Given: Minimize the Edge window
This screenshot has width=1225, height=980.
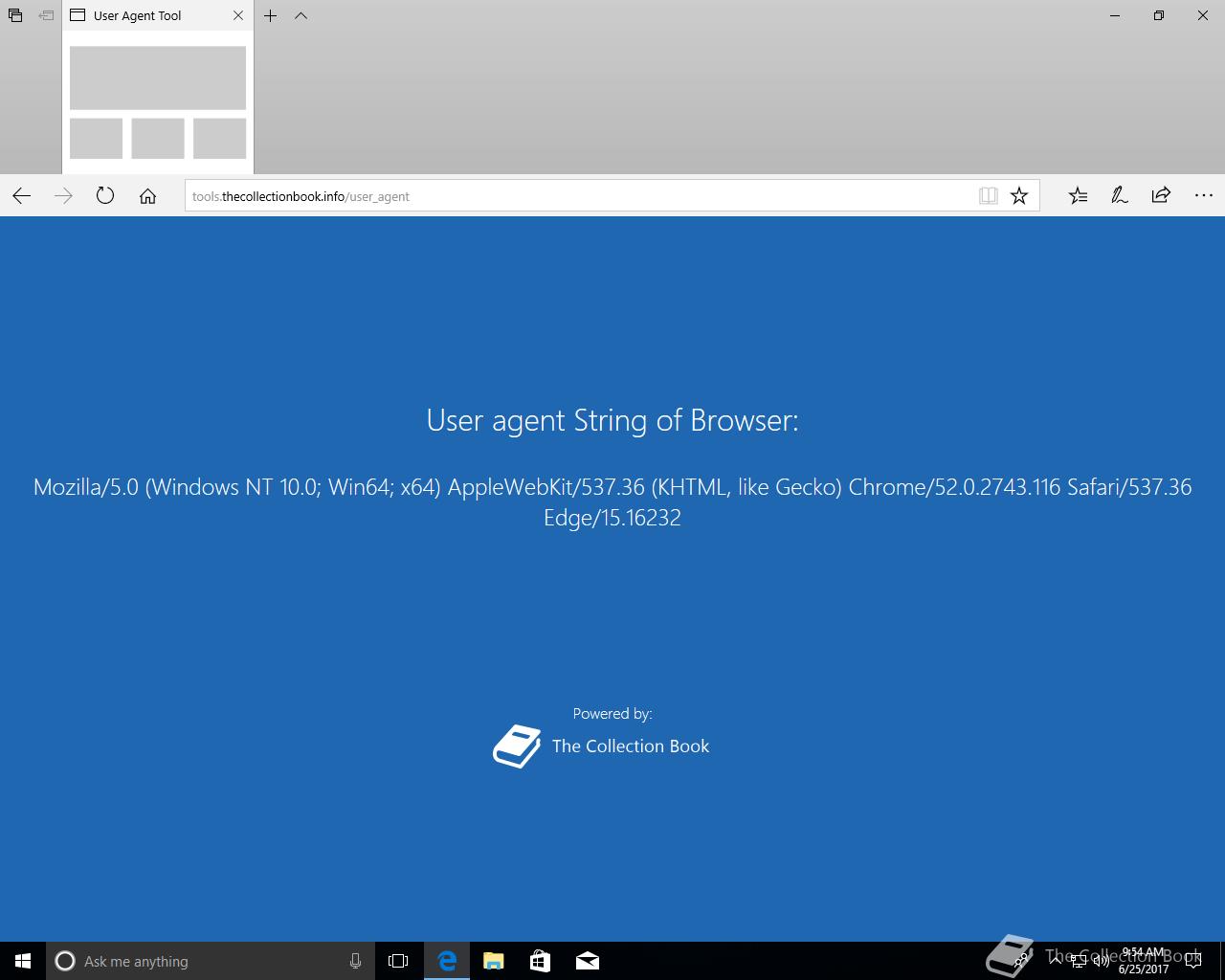Looking at the screenshot, I should pyautogui.click(x=1115, y=15).
